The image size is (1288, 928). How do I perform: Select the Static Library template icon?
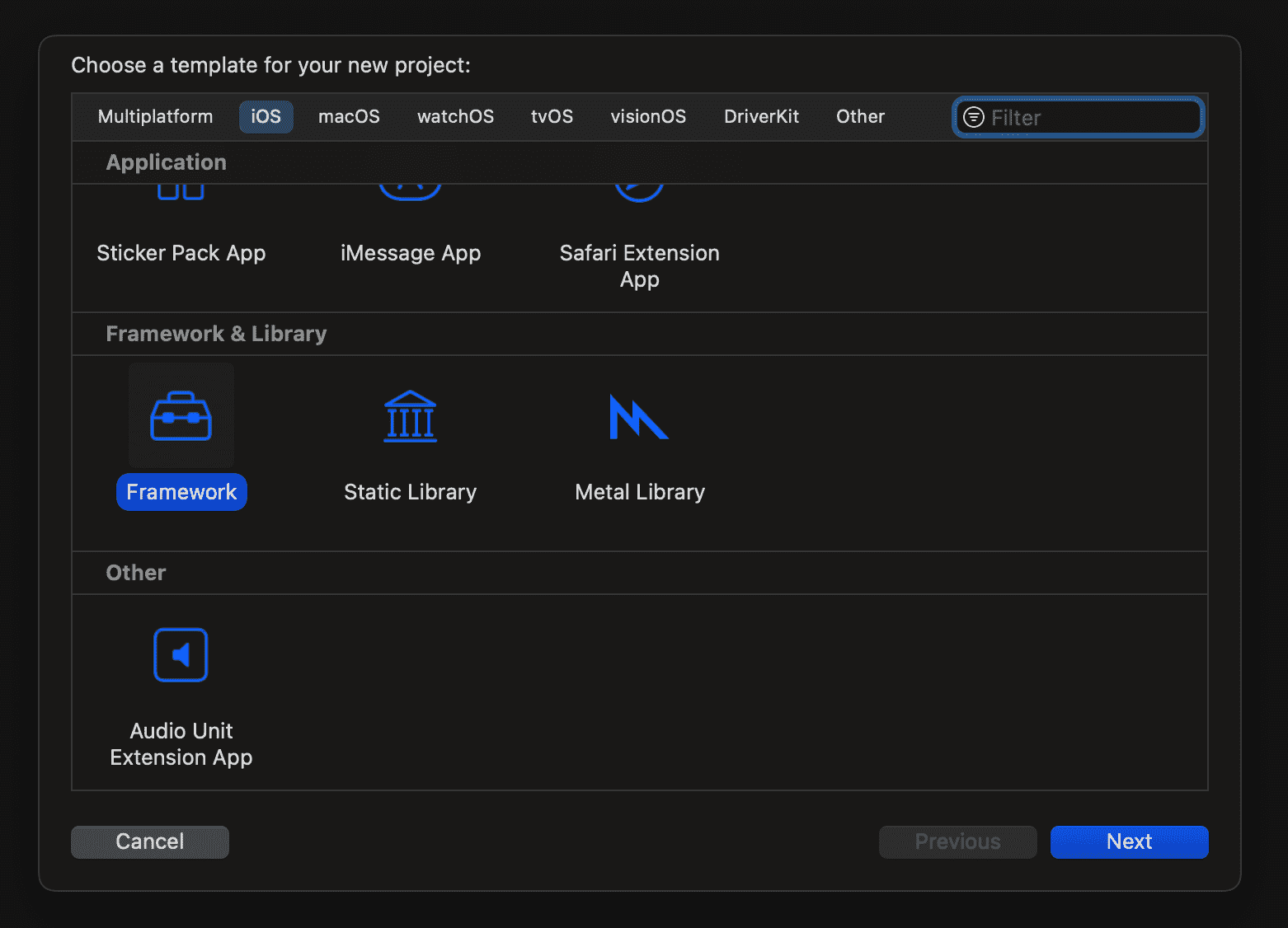pyautogui.click(x=410, y=416)
